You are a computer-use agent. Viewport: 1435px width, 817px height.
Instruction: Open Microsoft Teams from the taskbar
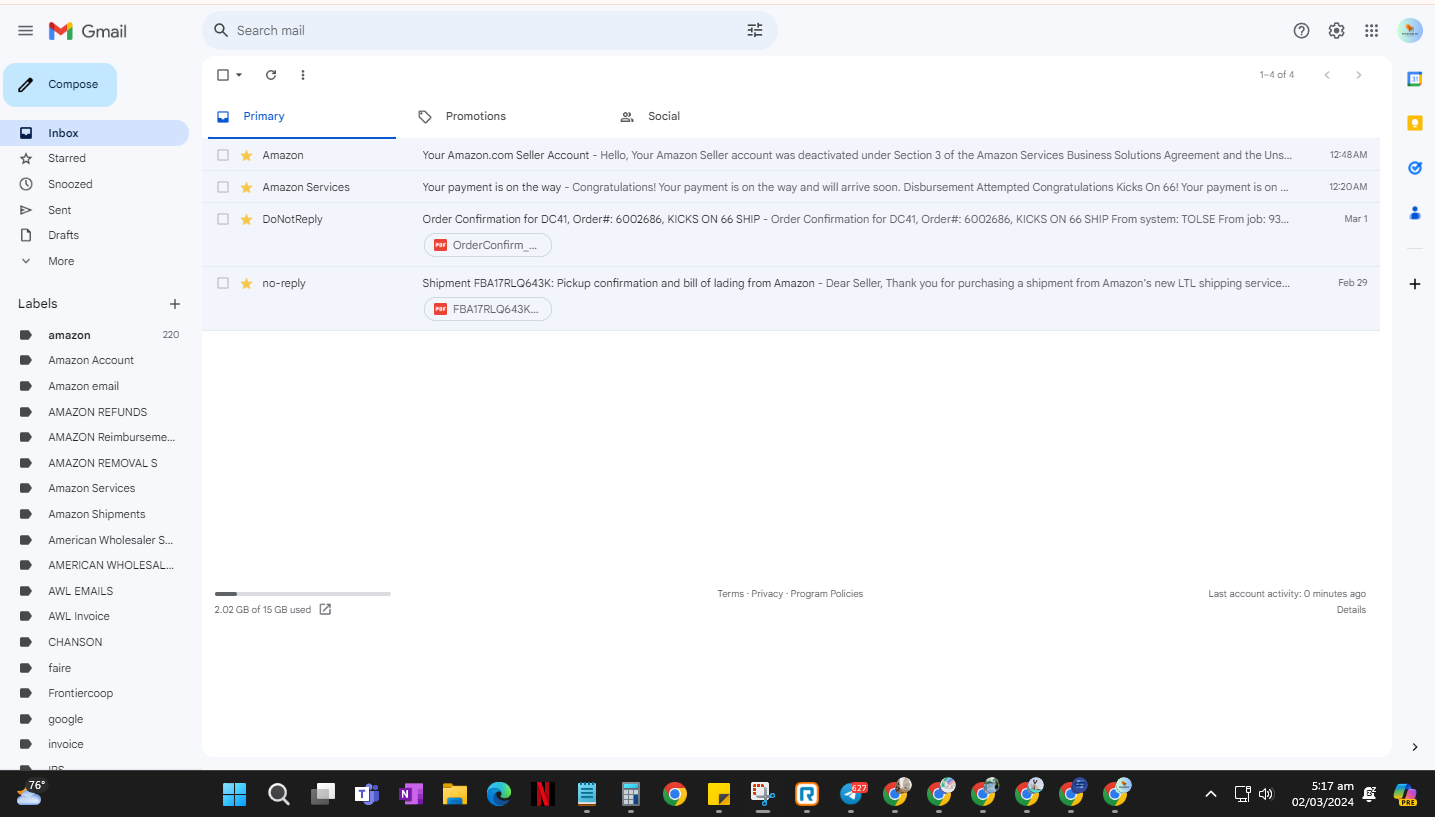click(x=367, y=794)
